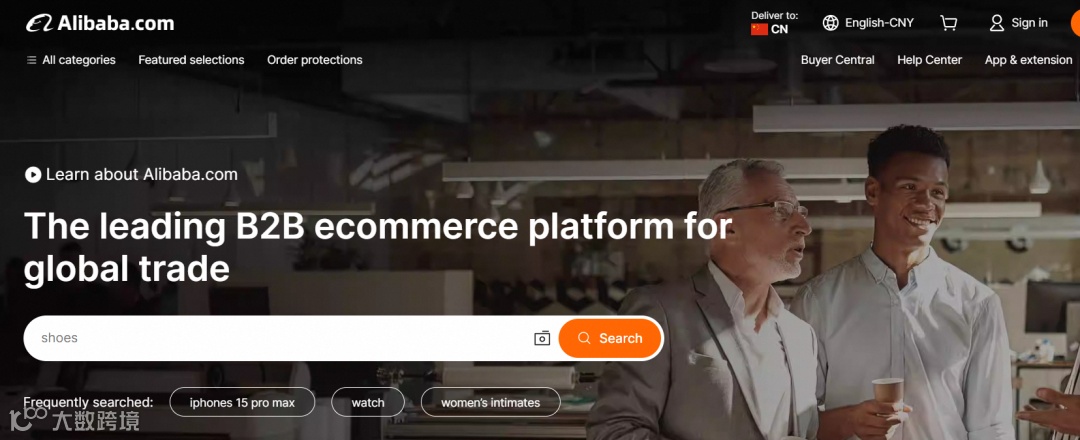The image size is (1080, 440).
Task: Click the hamburger All categories icon
Action: point(31,60)
